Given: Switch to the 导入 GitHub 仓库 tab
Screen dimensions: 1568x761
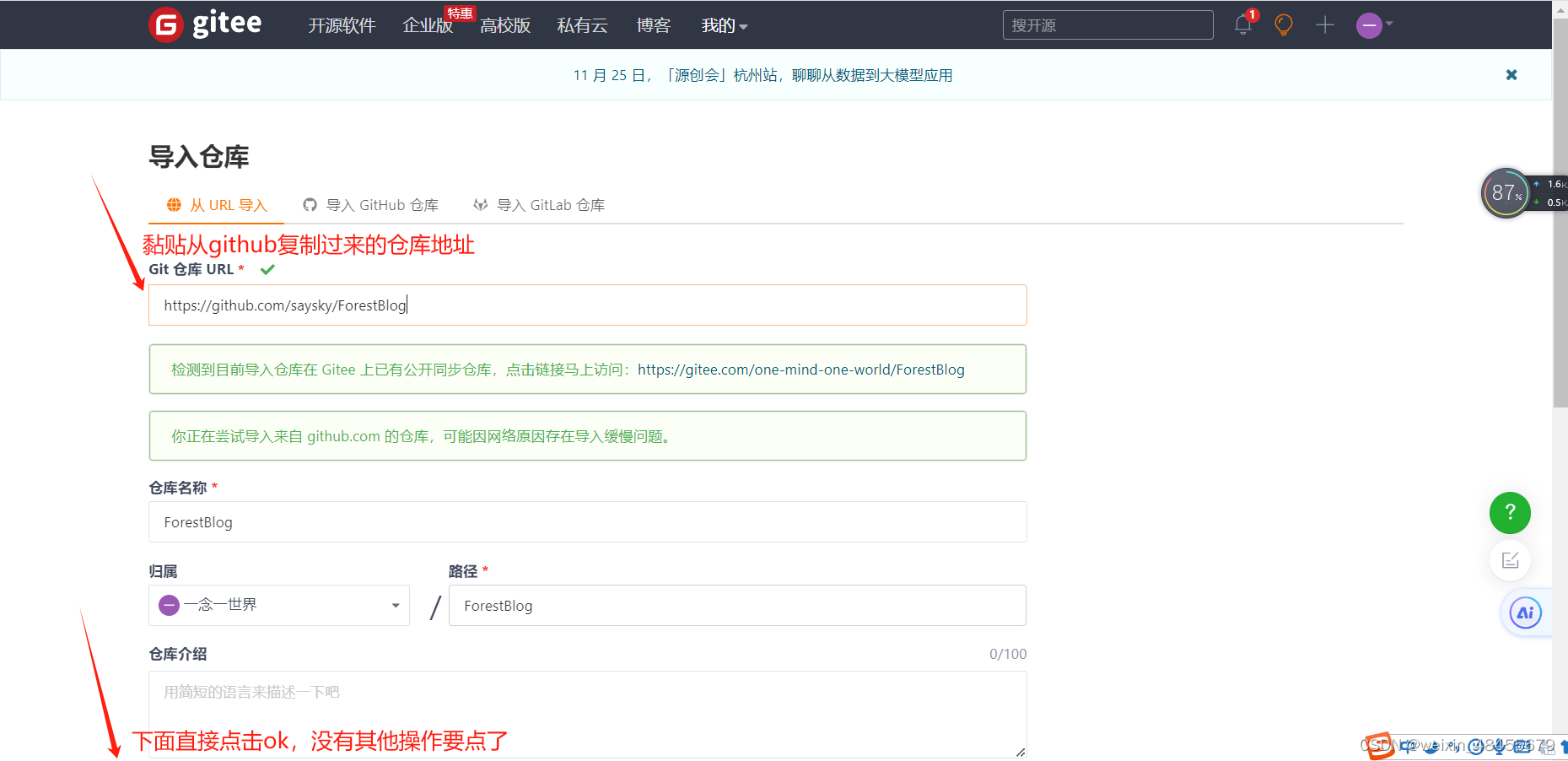Looking at the screenshot, I should click(381, 204).
